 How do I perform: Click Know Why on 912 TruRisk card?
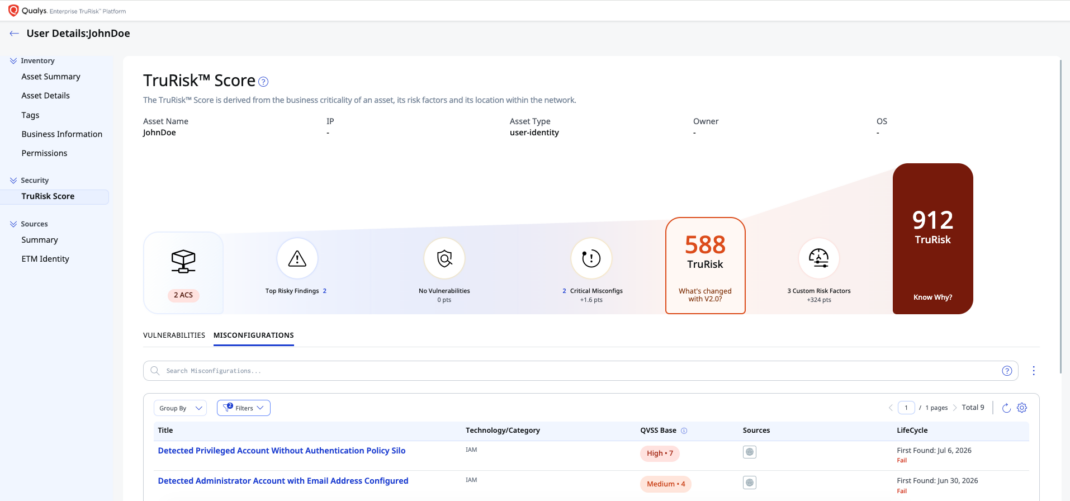click(x=933, y=298)
